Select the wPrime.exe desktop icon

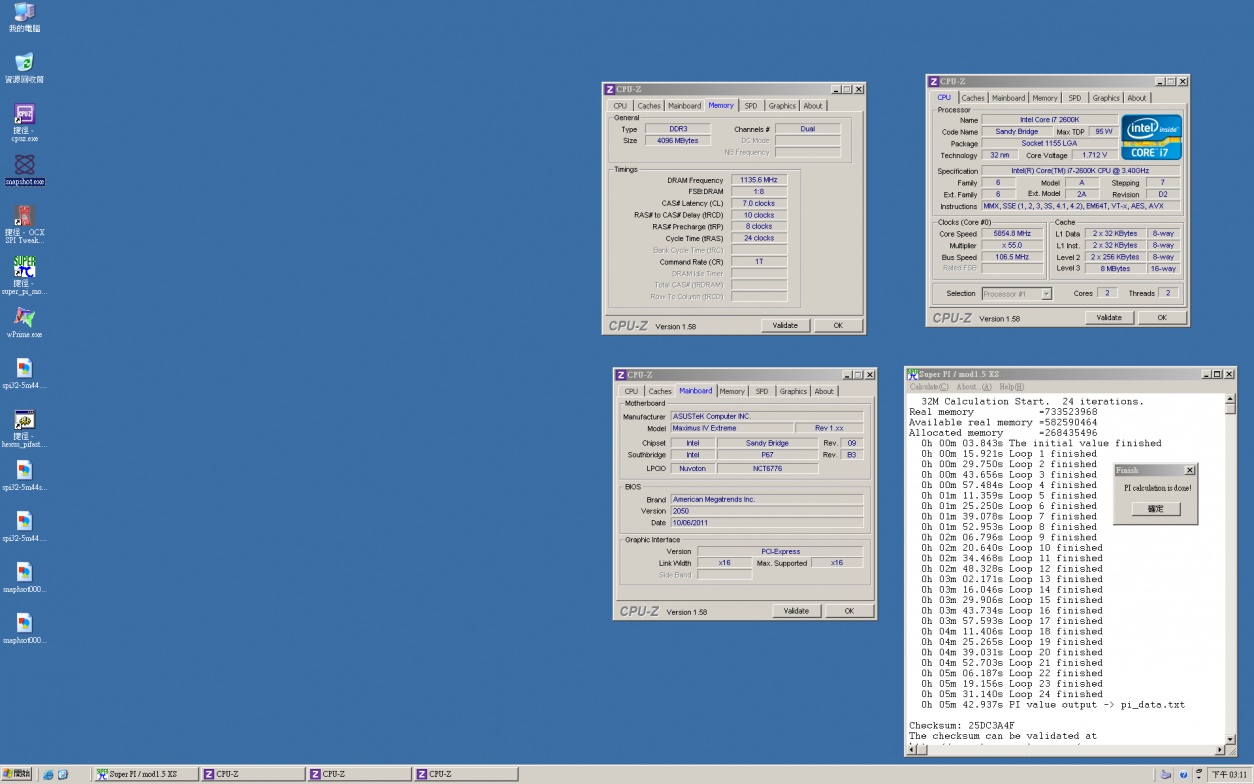[x=24, y=318]
